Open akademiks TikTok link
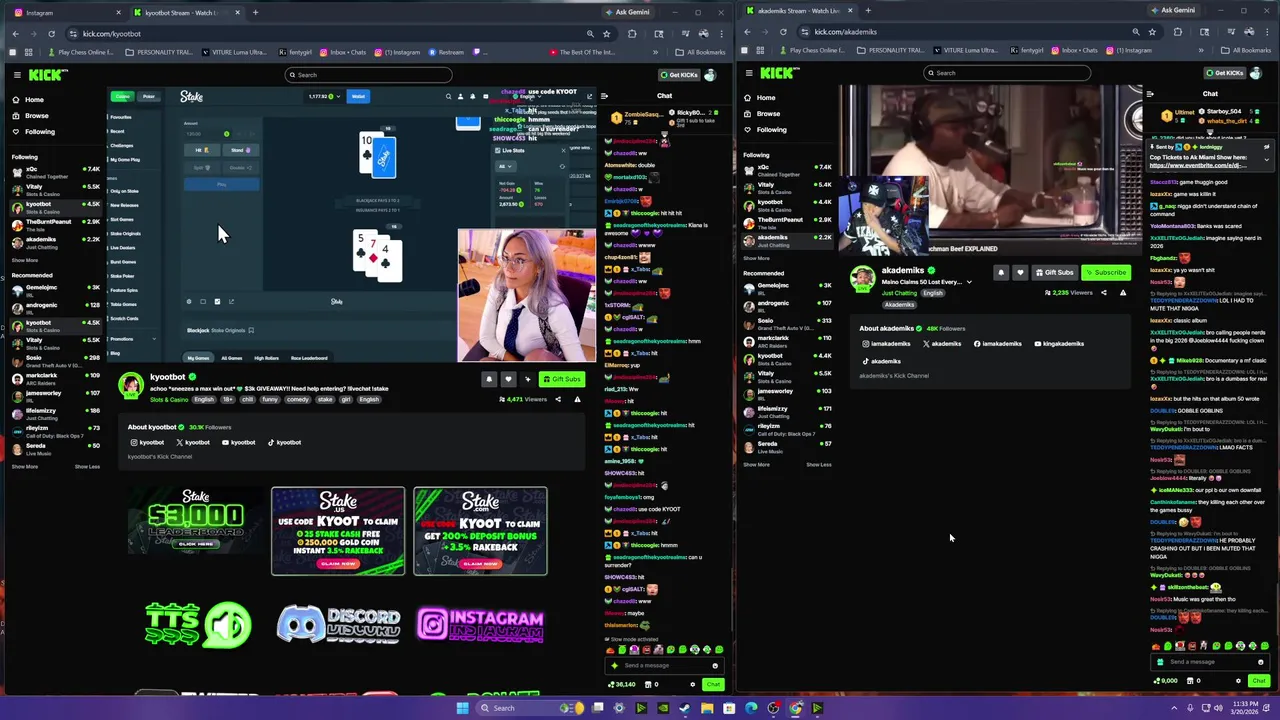The image size is (1280, 720). point(881,361)
